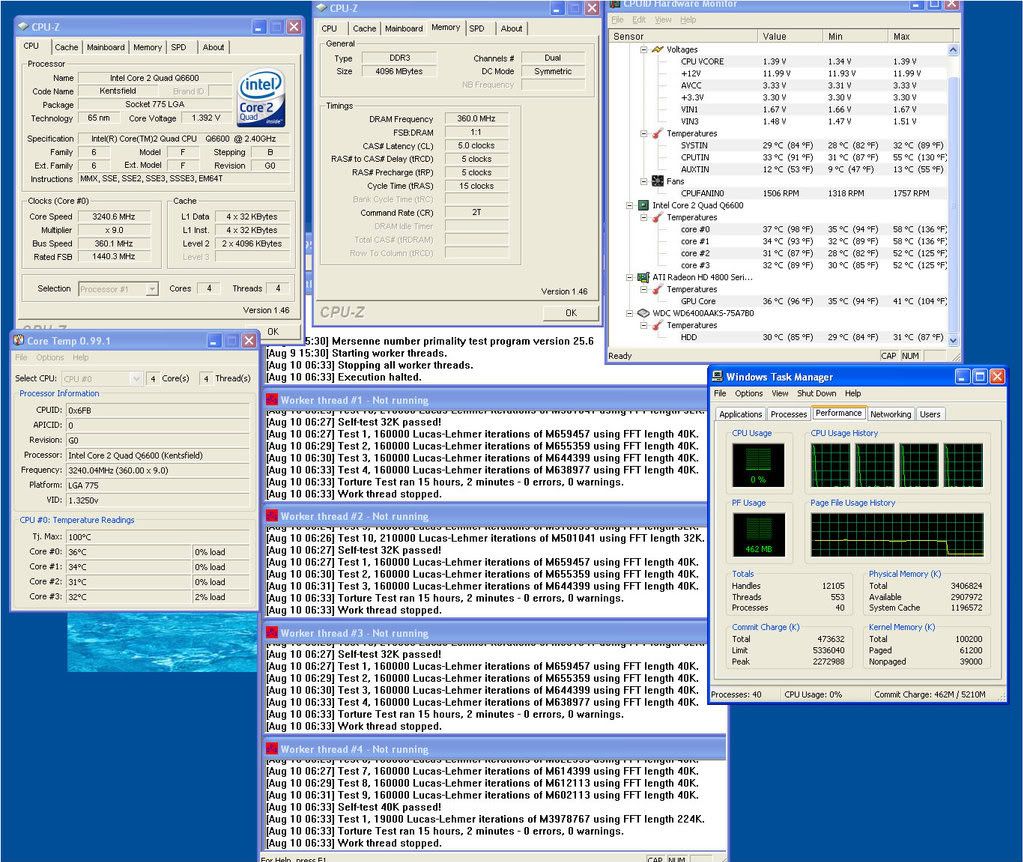The height and width of the screenshot is (862, 1023).
Task: Collapse the Fans node in Hardware Monitor
Action: click(644, 181)
